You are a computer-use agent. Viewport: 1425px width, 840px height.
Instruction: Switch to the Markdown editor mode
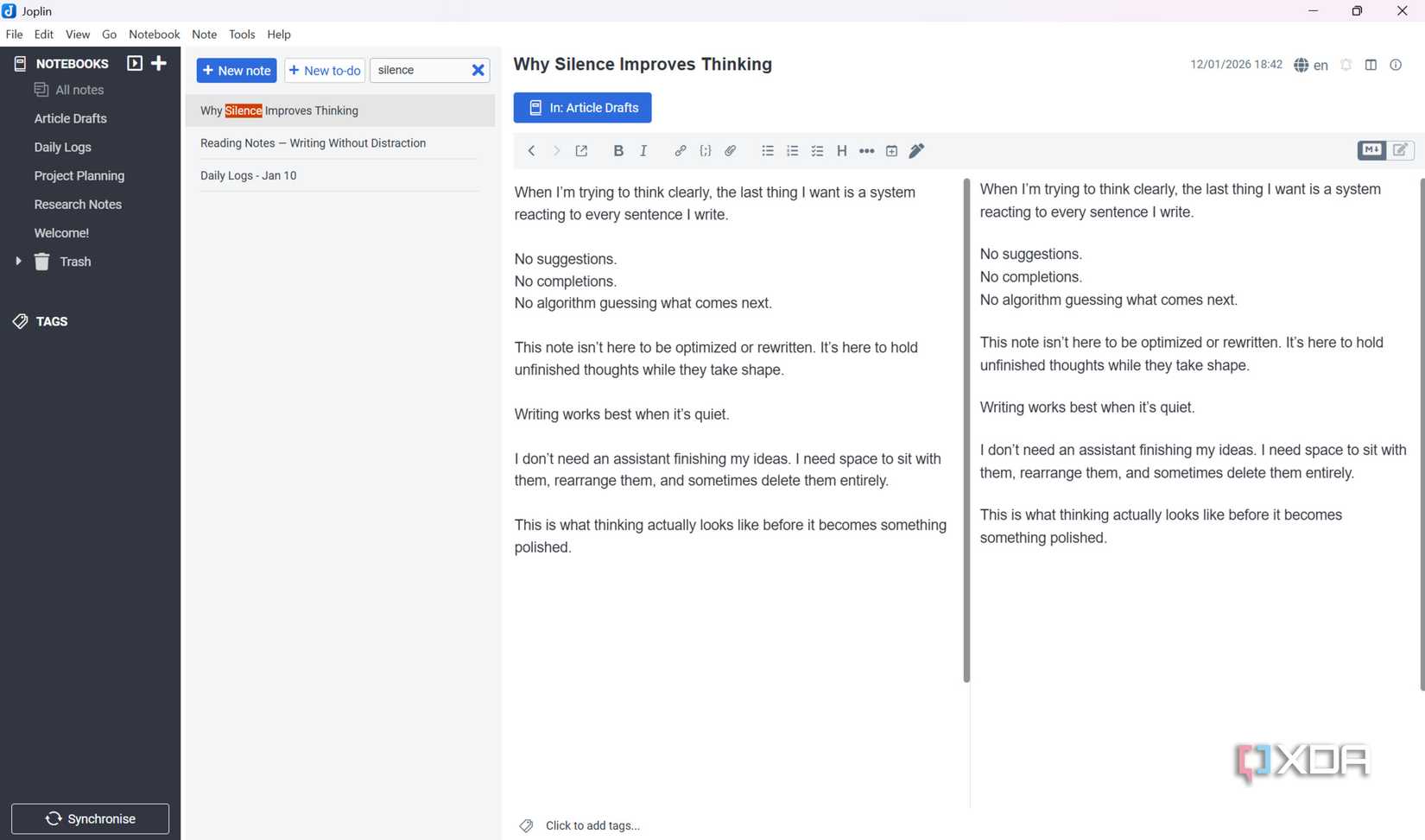[1371, 150]
